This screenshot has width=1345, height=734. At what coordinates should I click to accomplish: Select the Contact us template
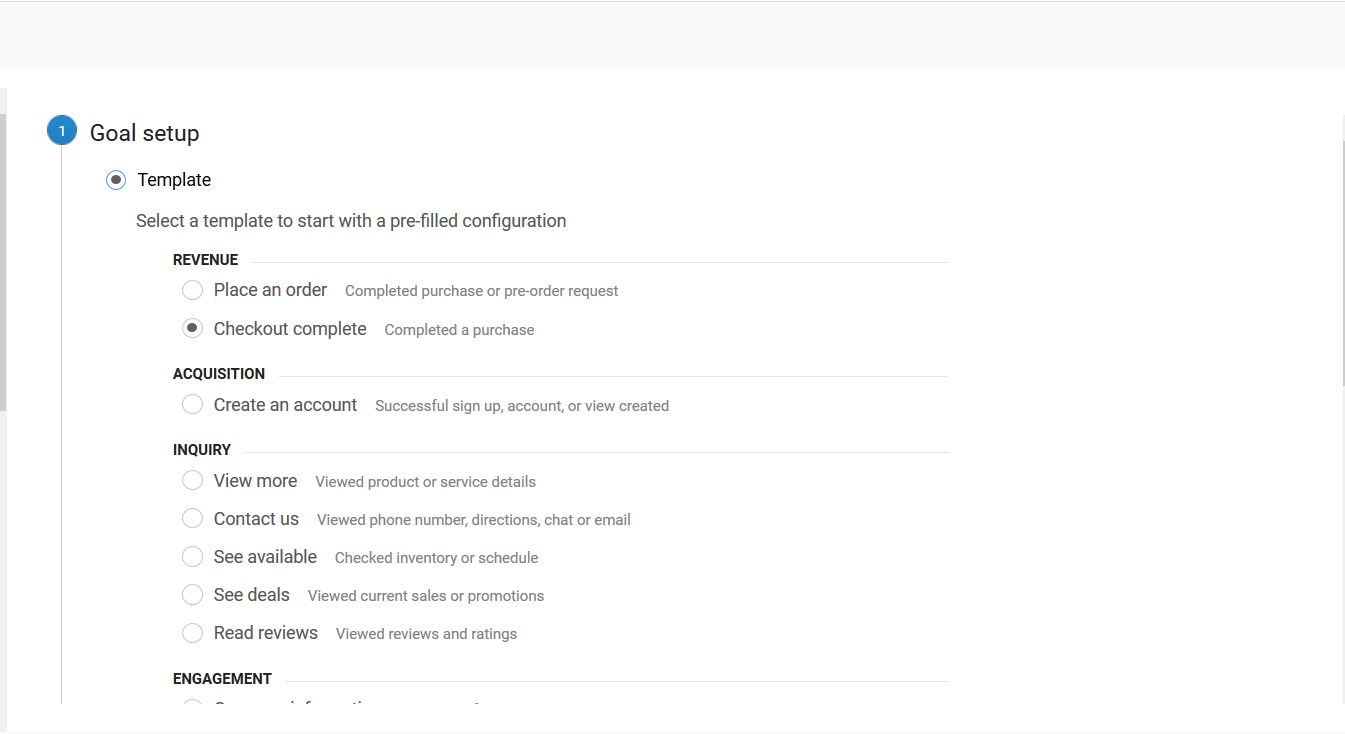192,518
